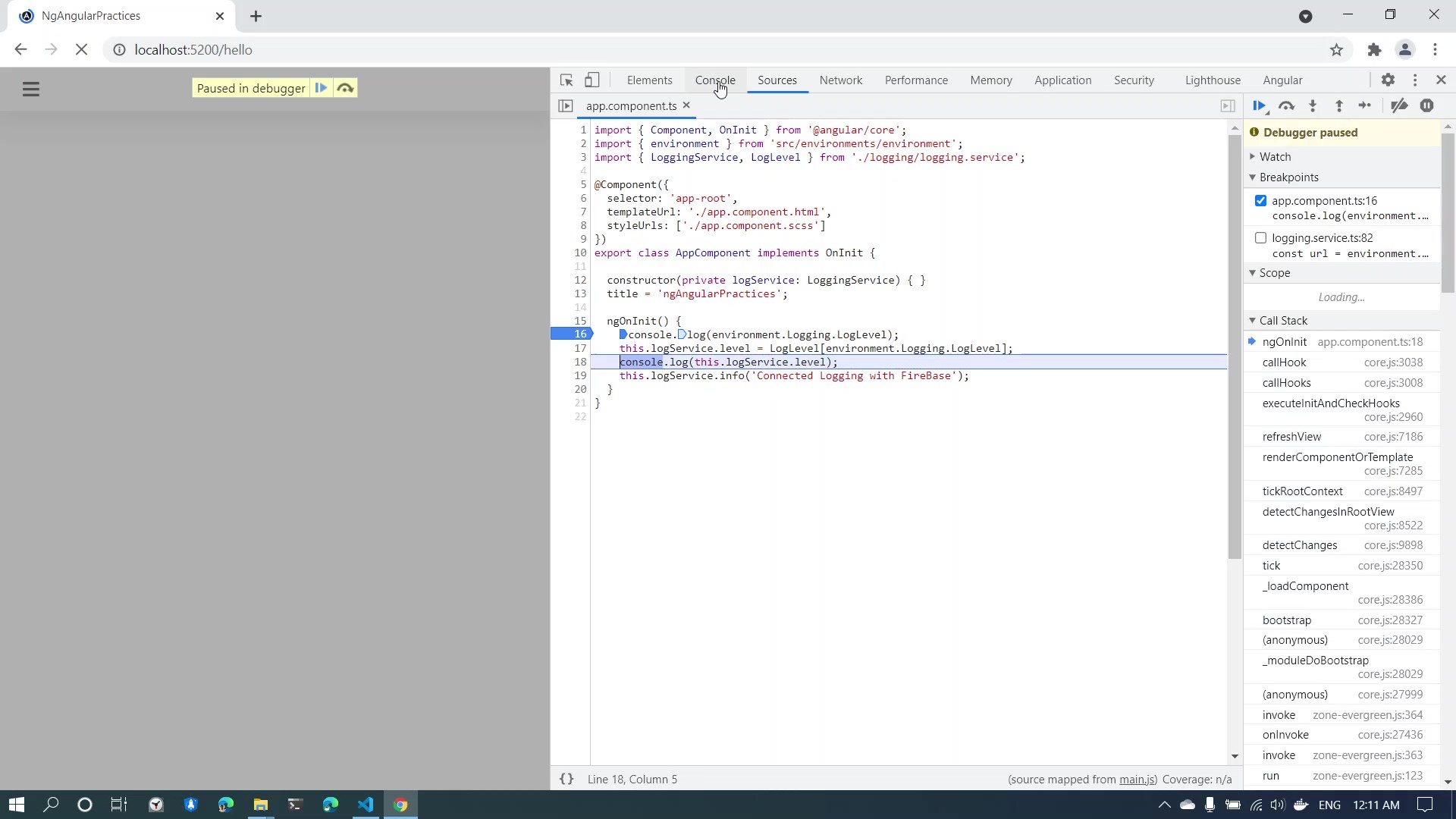Toggle breakpoint on line 17 gutter
Image resolution: width=1456 pixels, height=819 pixels.
(580, 348)
